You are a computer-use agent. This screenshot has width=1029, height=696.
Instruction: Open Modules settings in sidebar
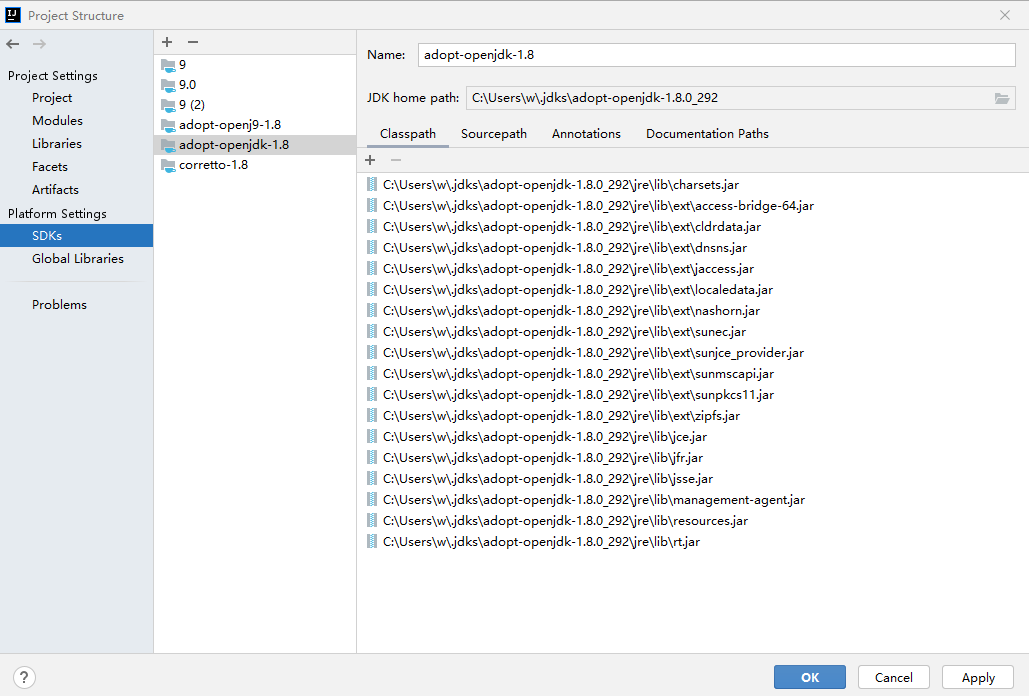point(57,121)
